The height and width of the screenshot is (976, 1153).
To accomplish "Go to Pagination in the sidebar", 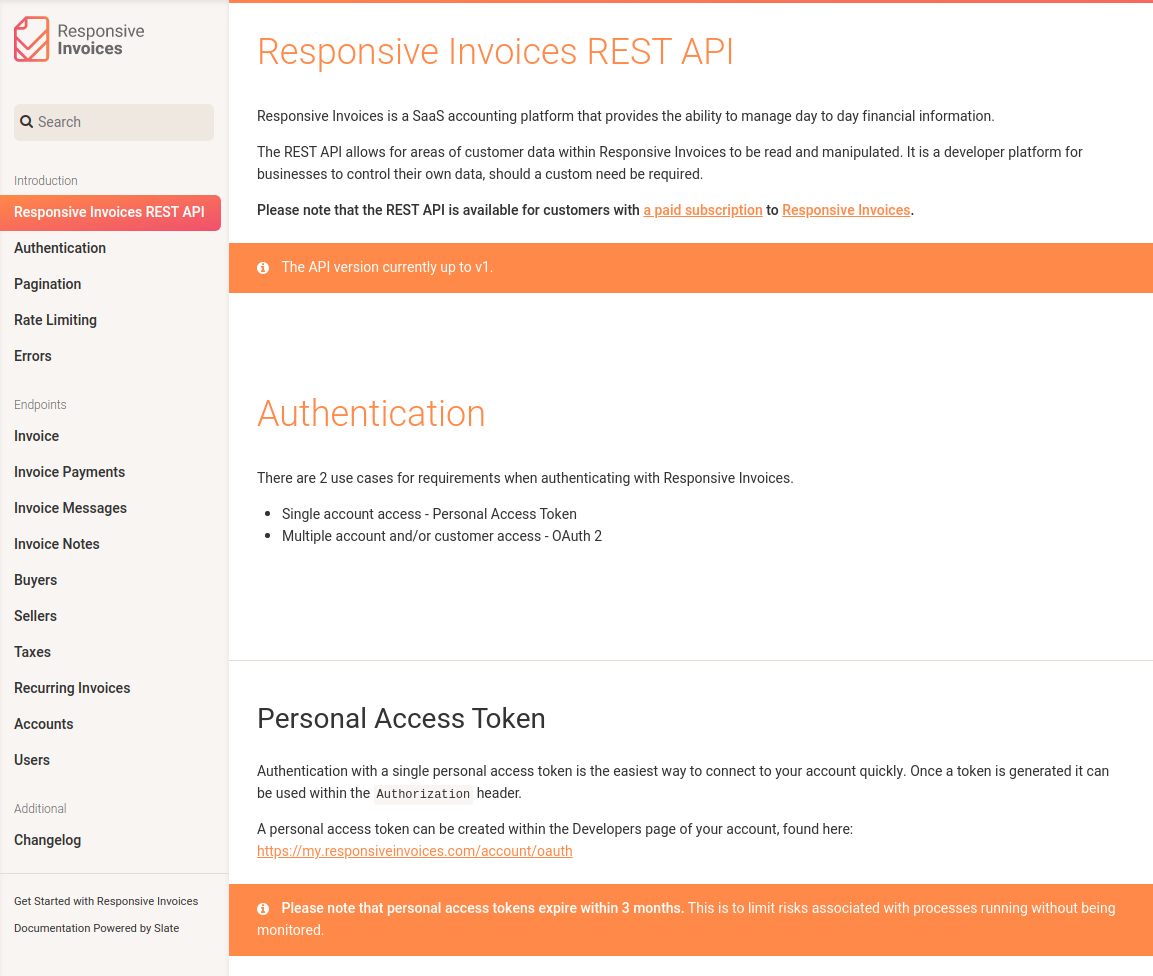I will click(x=48, y=284).
